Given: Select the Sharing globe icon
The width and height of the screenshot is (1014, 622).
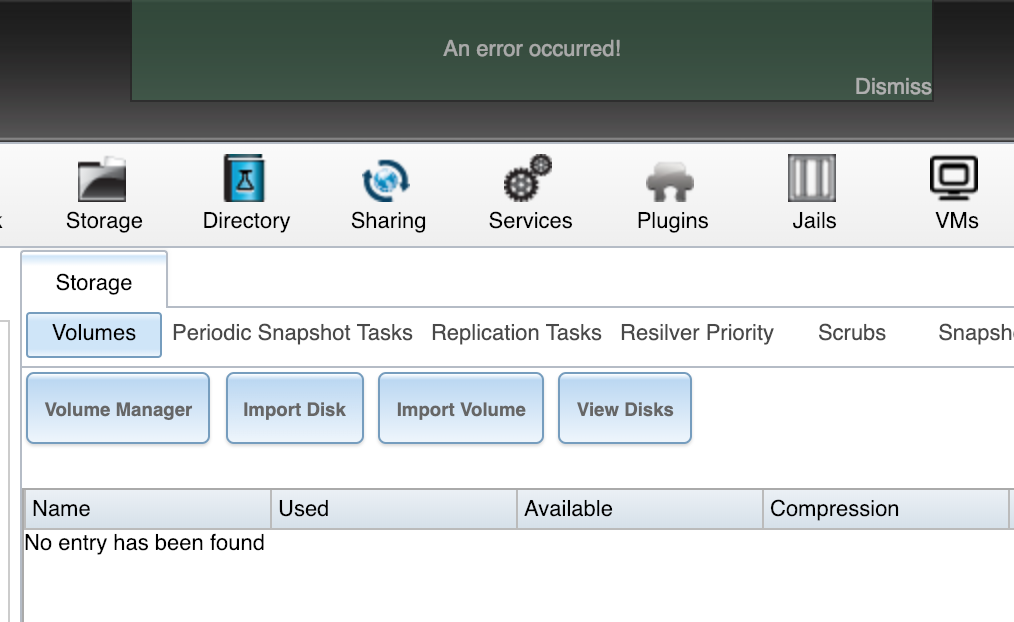Looking at the screenshot, I should coord(388,181).
